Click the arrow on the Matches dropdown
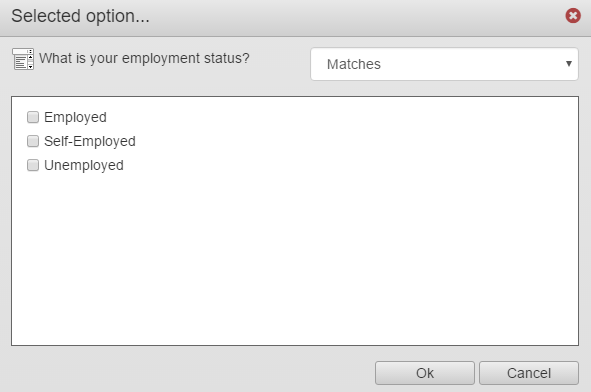The height and width of the screenshot is (392, 591). [x=569, y=64]
